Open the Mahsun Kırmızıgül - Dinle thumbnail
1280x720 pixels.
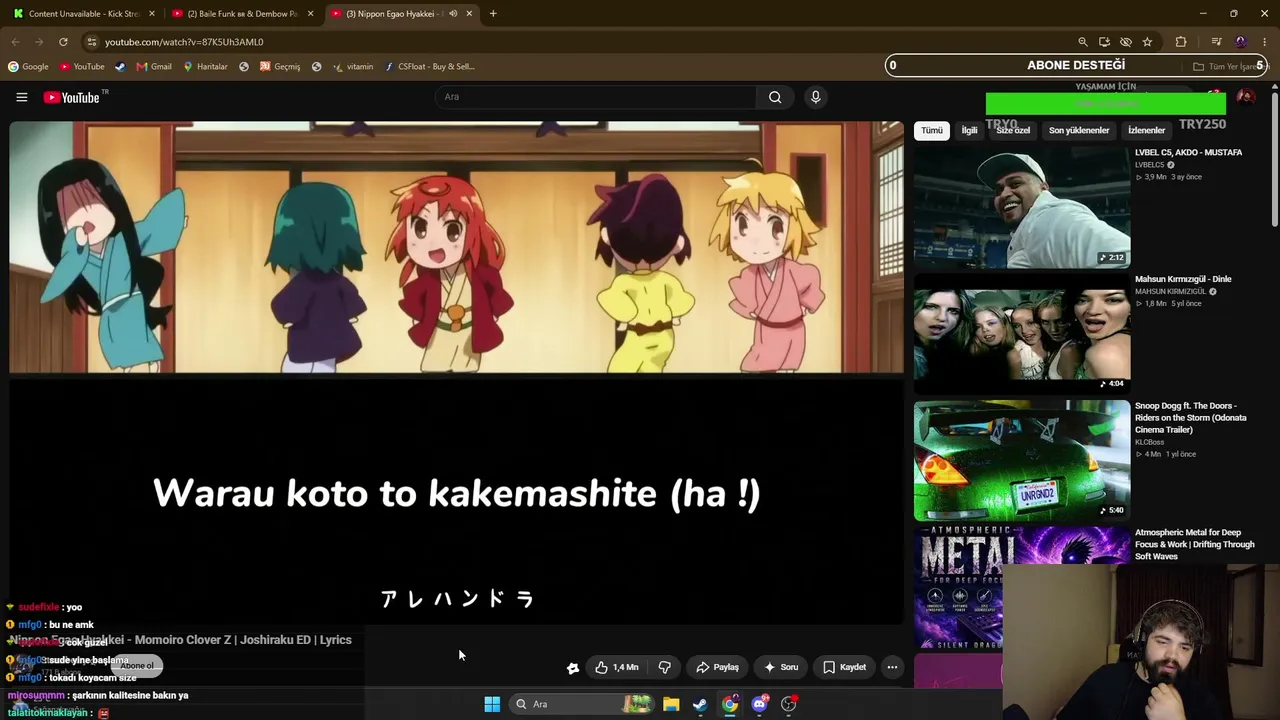point(1022,335)
